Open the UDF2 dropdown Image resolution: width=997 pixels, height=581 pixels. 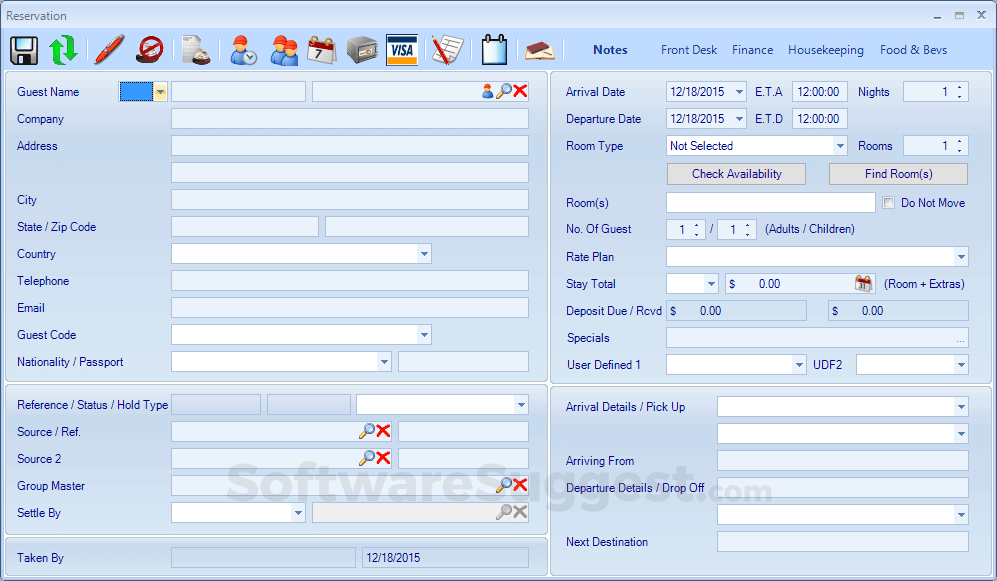point(961,365)
